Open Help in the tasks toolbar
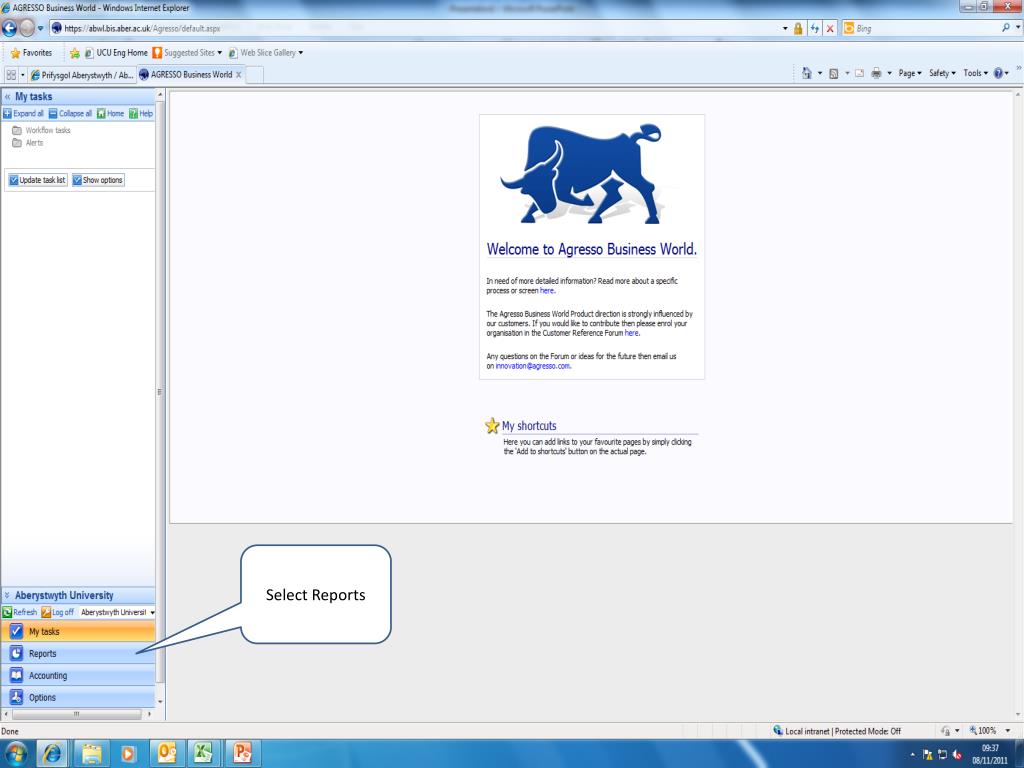Image resolution: width=1024 pixels, height=768 pixels. (x=141, y=114)
